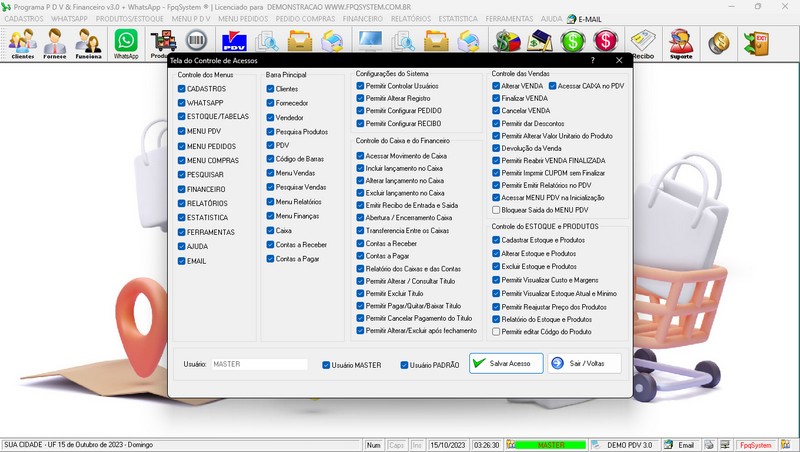Toggle Contas a Pagar in Barra Principal
This screenshot has width=800, height=452.
coord(270,259)
